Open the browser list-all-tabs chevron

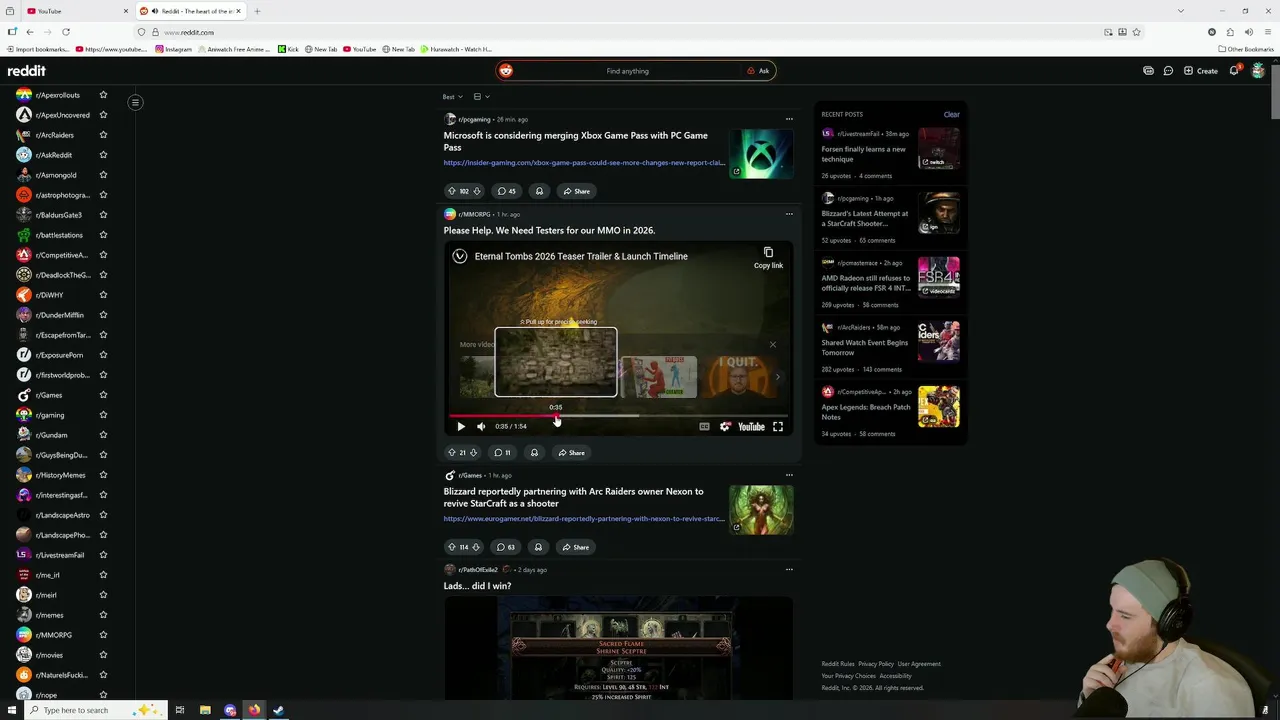pyautogui.click(x=1181, y=11)
